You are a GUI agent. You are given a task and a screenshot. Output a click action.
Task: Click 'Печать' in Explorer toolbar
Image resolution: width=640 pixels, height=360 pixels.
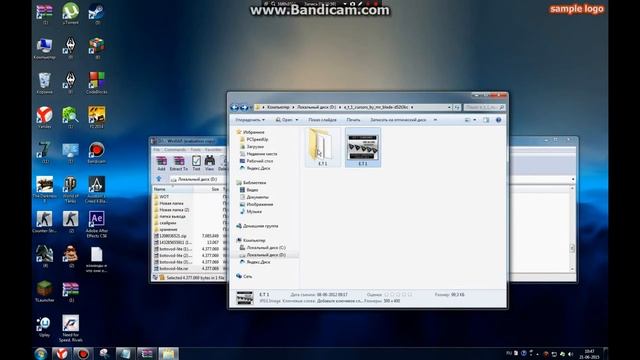tap(353, 120)
